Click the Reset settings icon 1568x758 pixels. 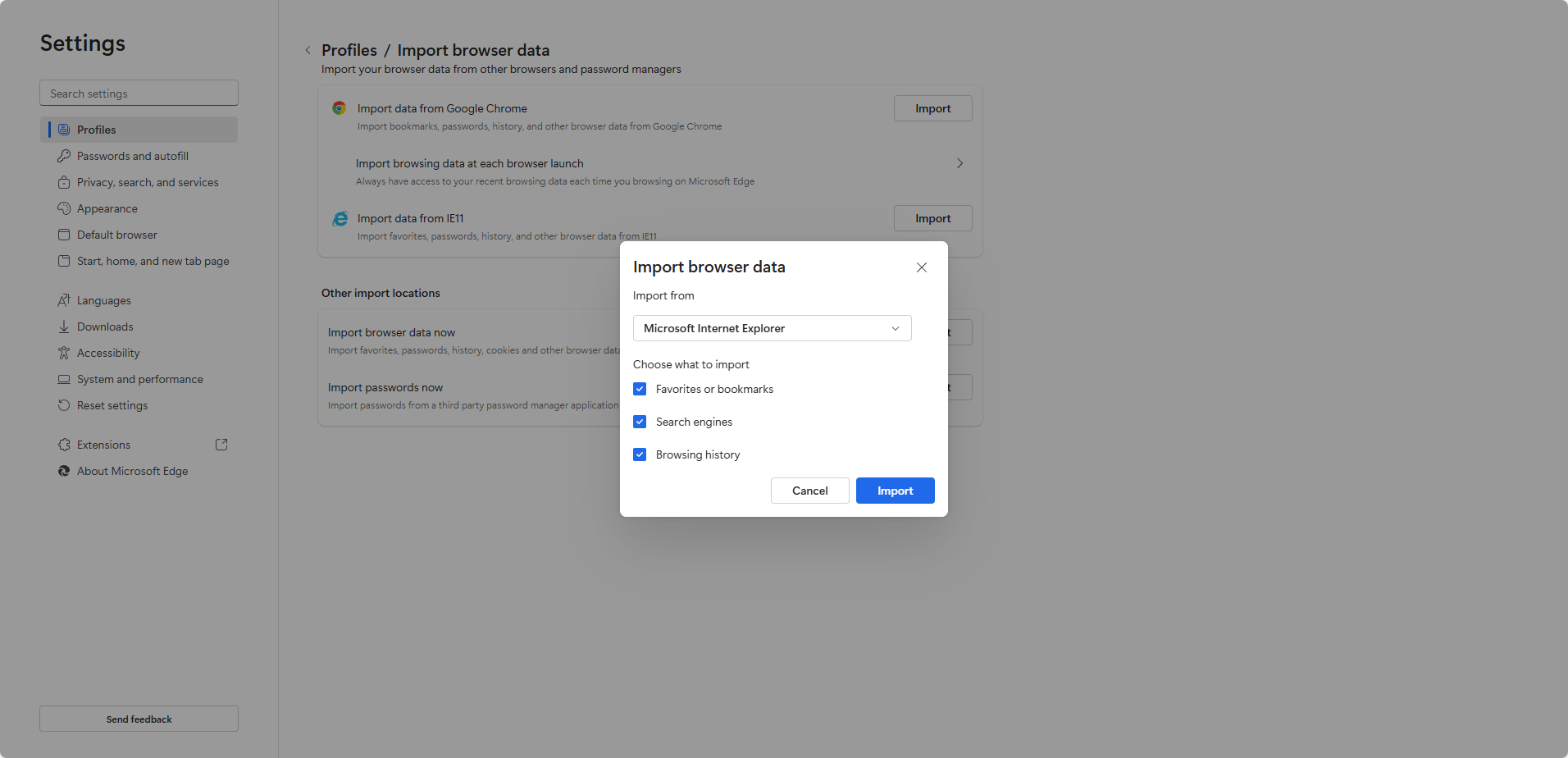tap(64, 405)
